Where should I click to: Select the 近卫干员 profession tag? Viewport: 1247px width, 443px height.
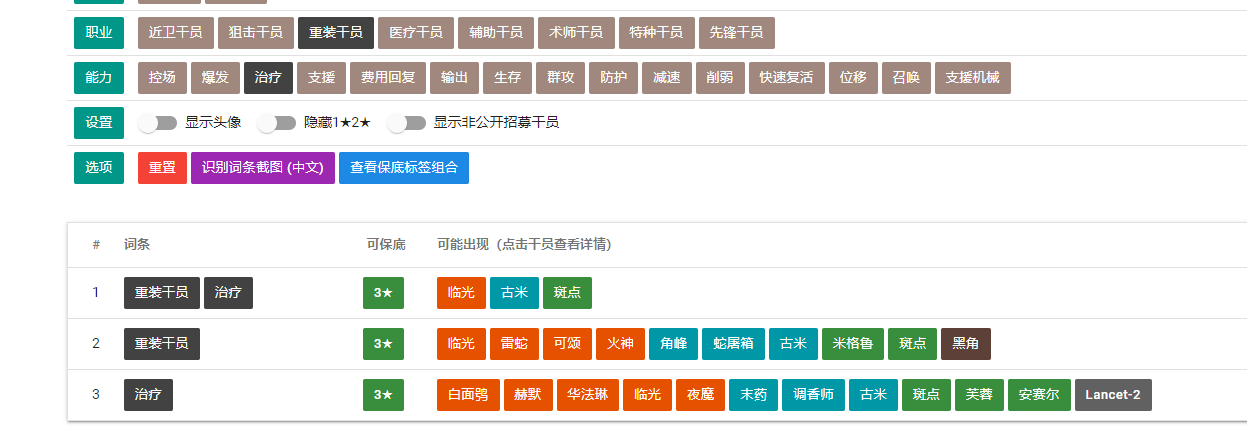[x=176, y=33]
